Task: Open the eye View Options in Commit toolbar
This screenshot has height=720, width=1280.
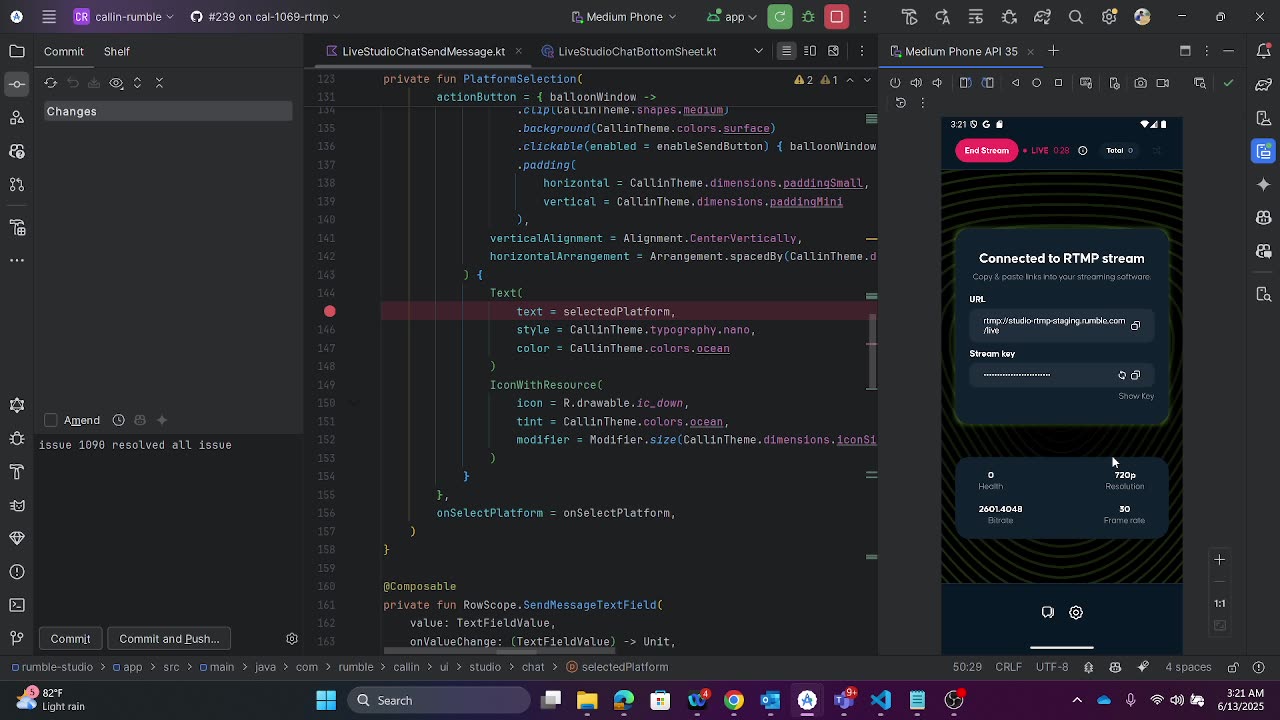Action: (x=117, y=83)
